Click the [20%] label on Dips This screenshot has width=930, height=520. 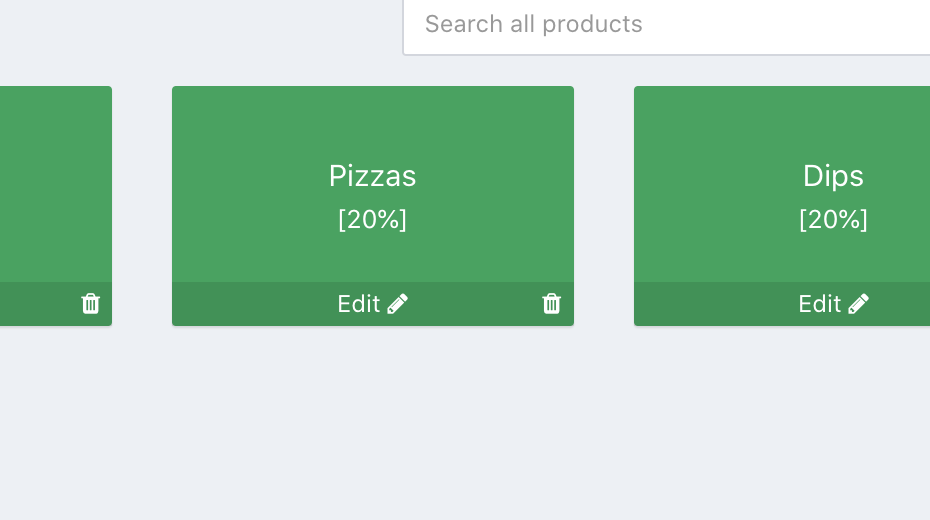(833, 220)
